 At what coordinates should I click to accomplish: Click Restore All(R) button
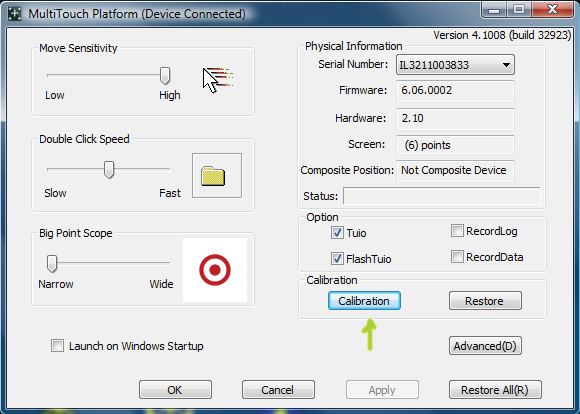[x=495, y=390]
